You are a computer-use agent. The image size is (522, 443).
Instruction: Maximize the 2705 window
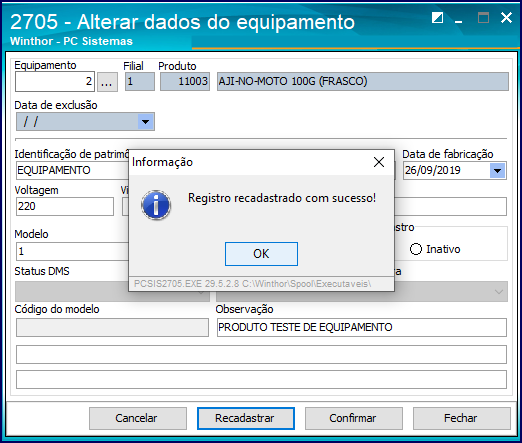(483, 18)
